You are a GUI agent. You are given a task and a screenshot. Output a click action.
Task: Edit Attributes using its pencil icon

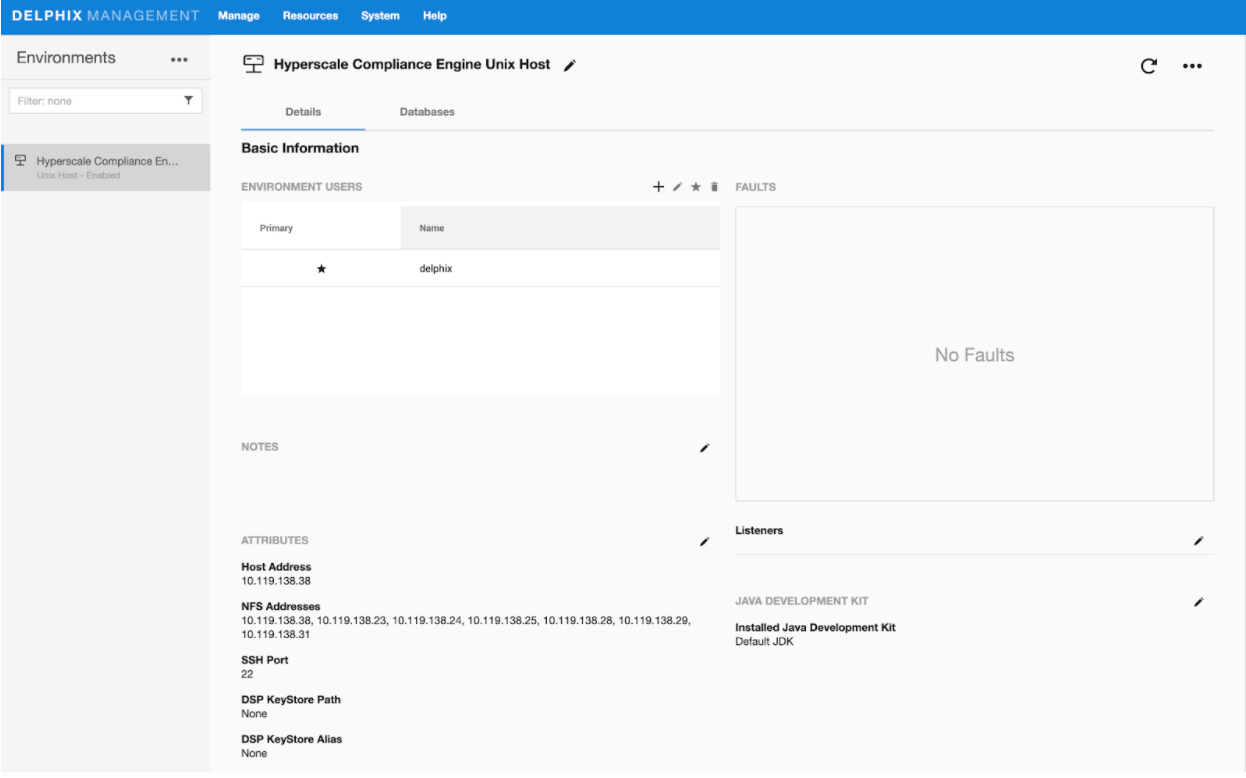[x=704, y=541]
